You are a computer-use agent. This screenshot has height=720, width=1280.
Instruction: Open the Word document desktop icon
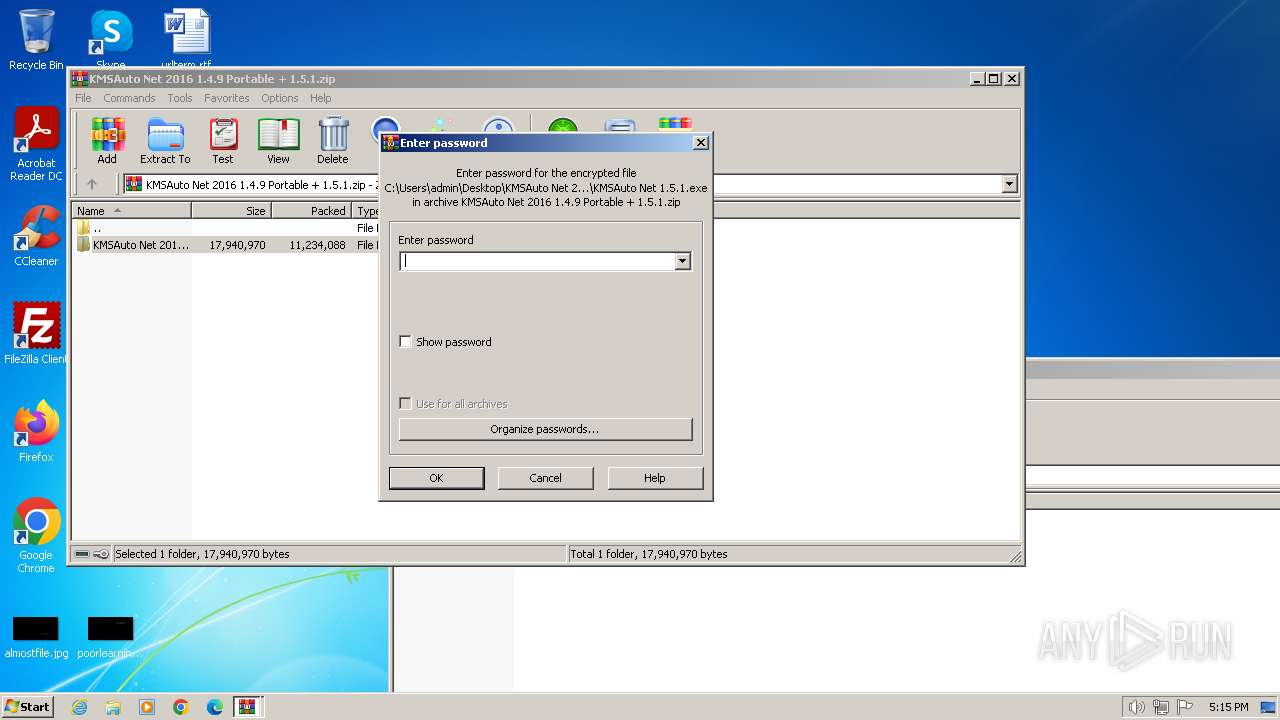186,40
